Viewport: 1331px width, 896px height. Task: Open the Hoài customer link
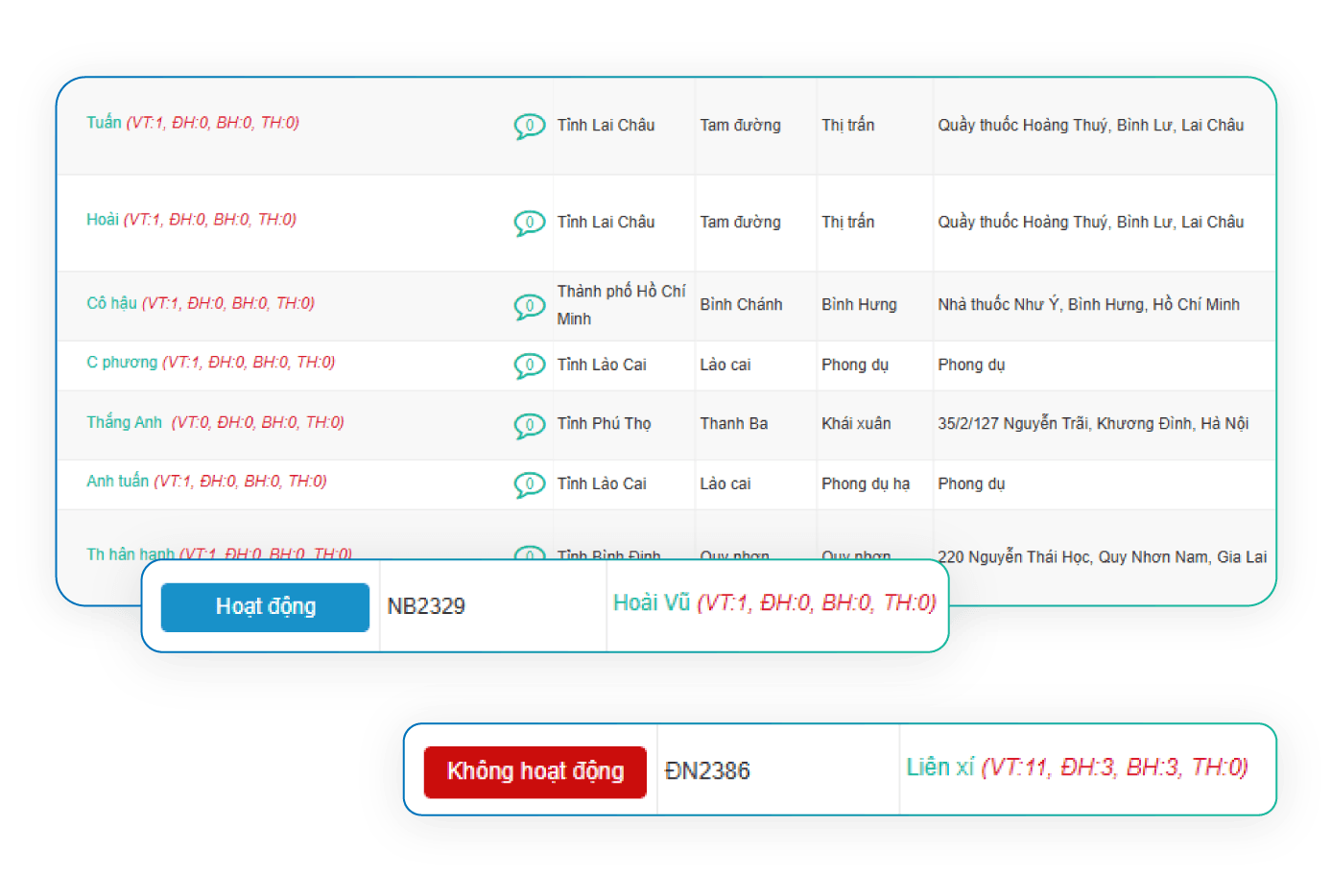[x=103, y=220]
